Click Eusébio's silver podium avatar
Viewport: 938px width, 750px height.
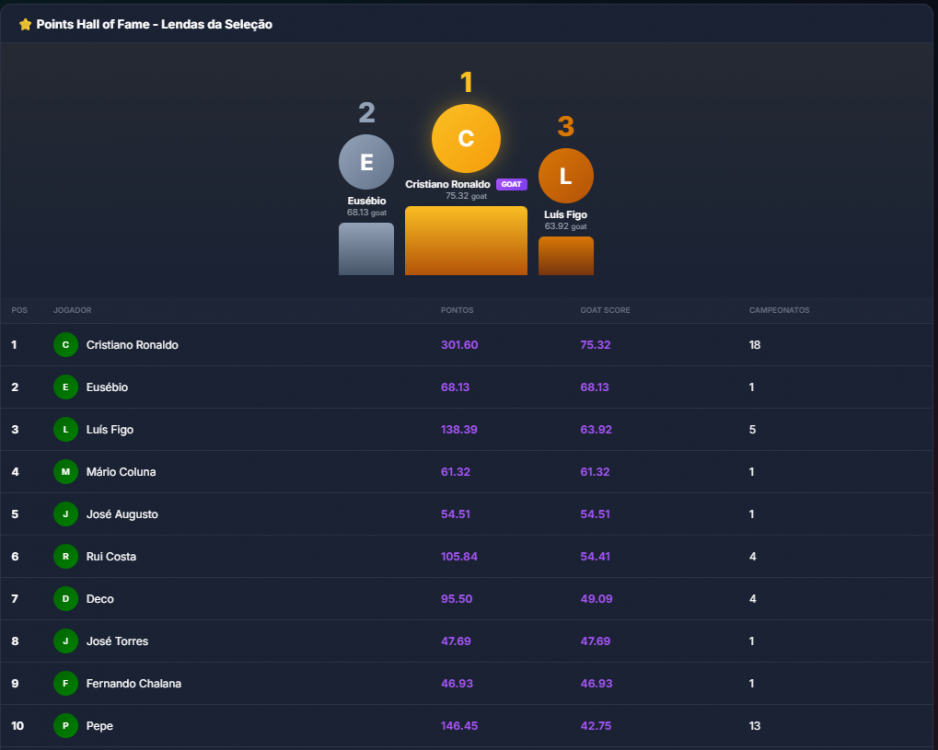point(366,162)
